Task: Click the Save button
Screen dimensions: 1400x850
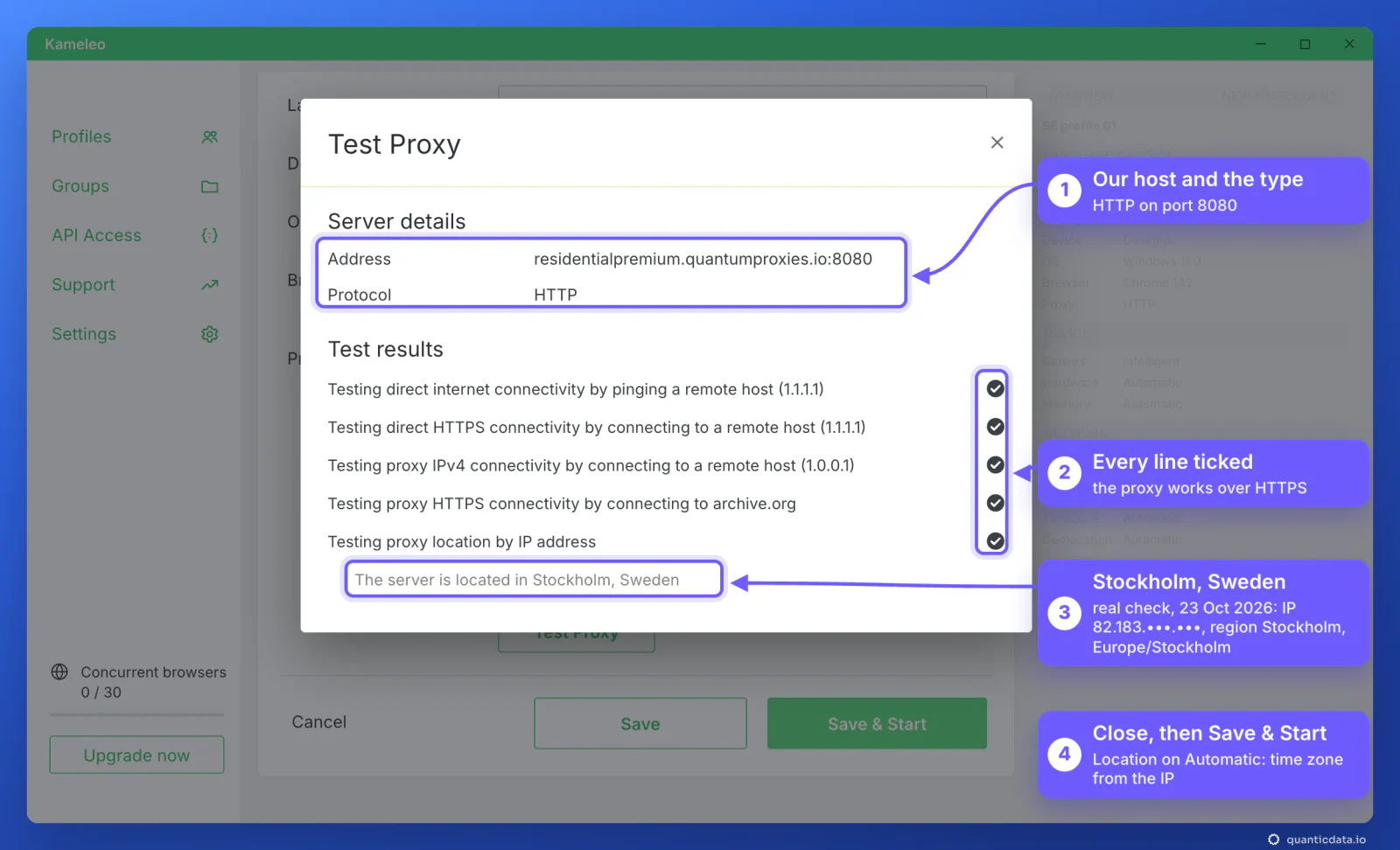Action: pyautogui.click(x=640, y=723)
